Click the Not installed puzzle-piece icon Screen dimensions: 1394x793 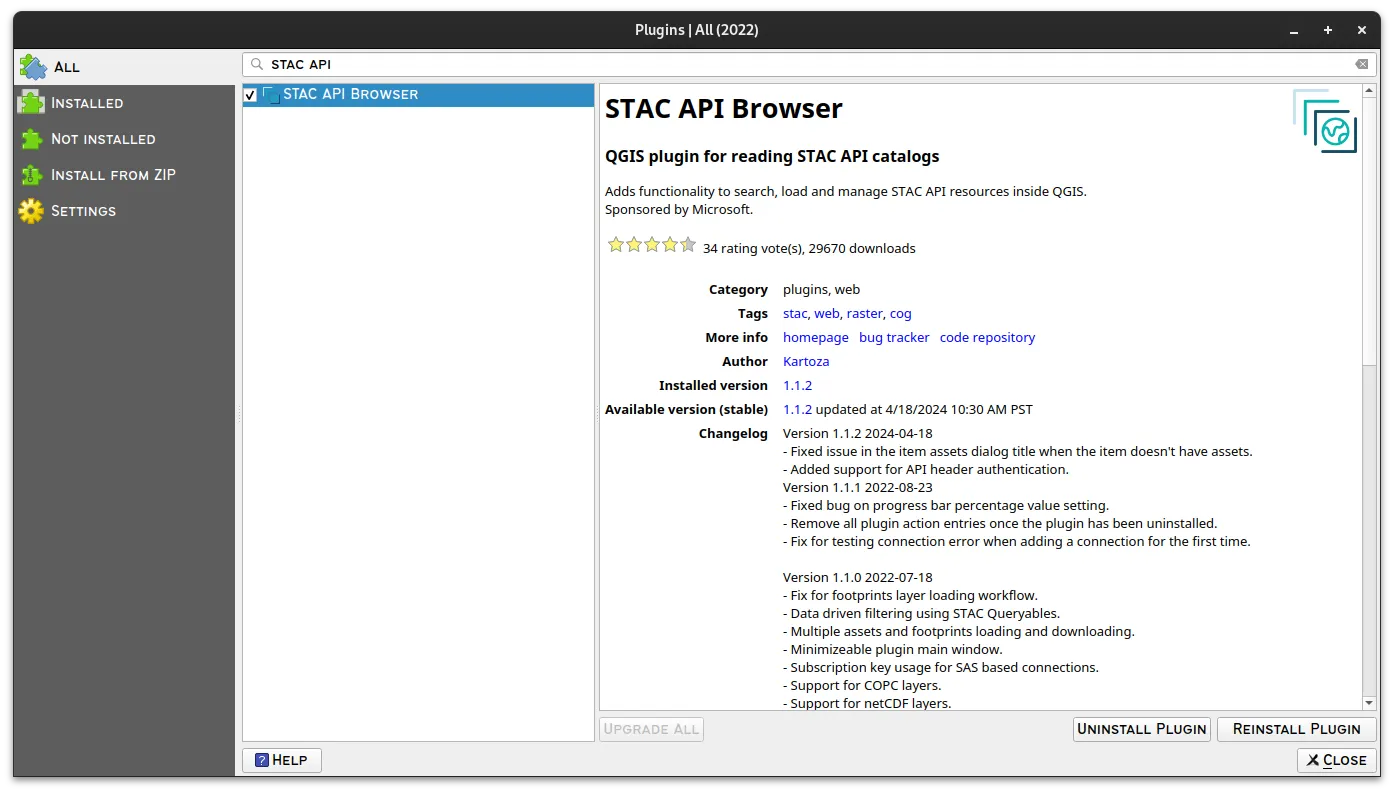coord(30,139)
